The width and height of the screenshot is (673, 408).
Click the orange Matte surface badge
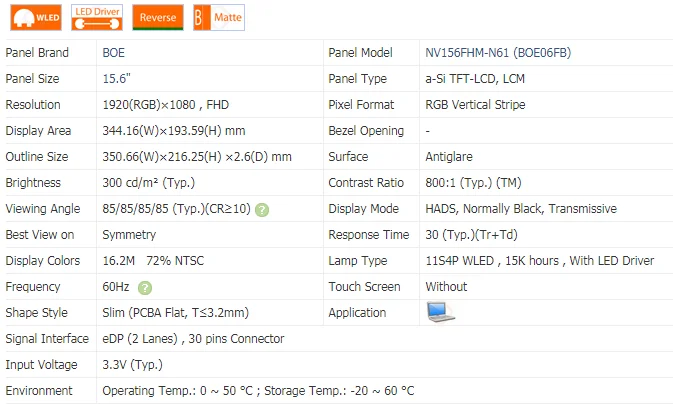coord(217,17)
